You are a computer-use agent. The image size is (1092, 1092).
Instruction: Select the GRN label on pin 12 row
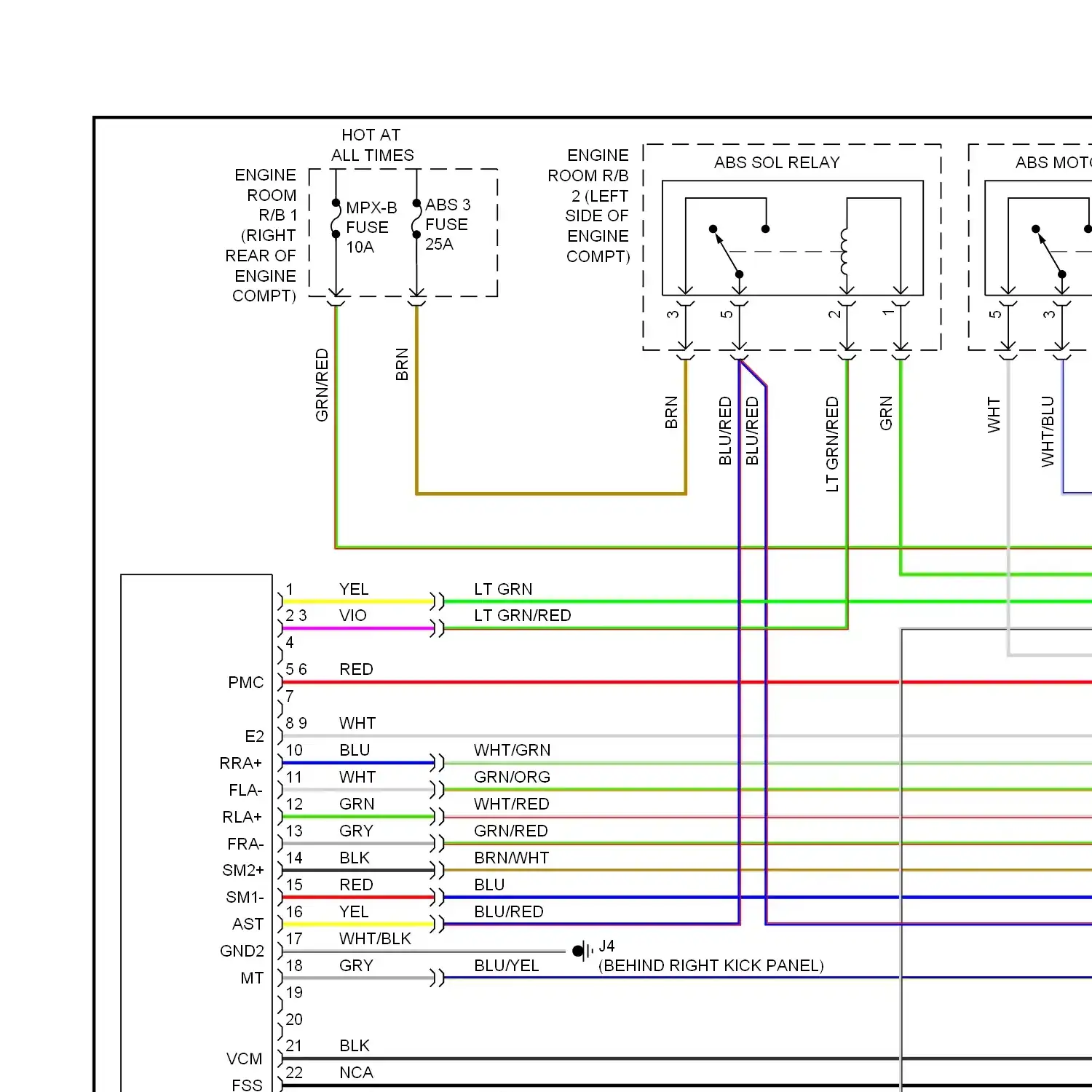click(357, 804)
